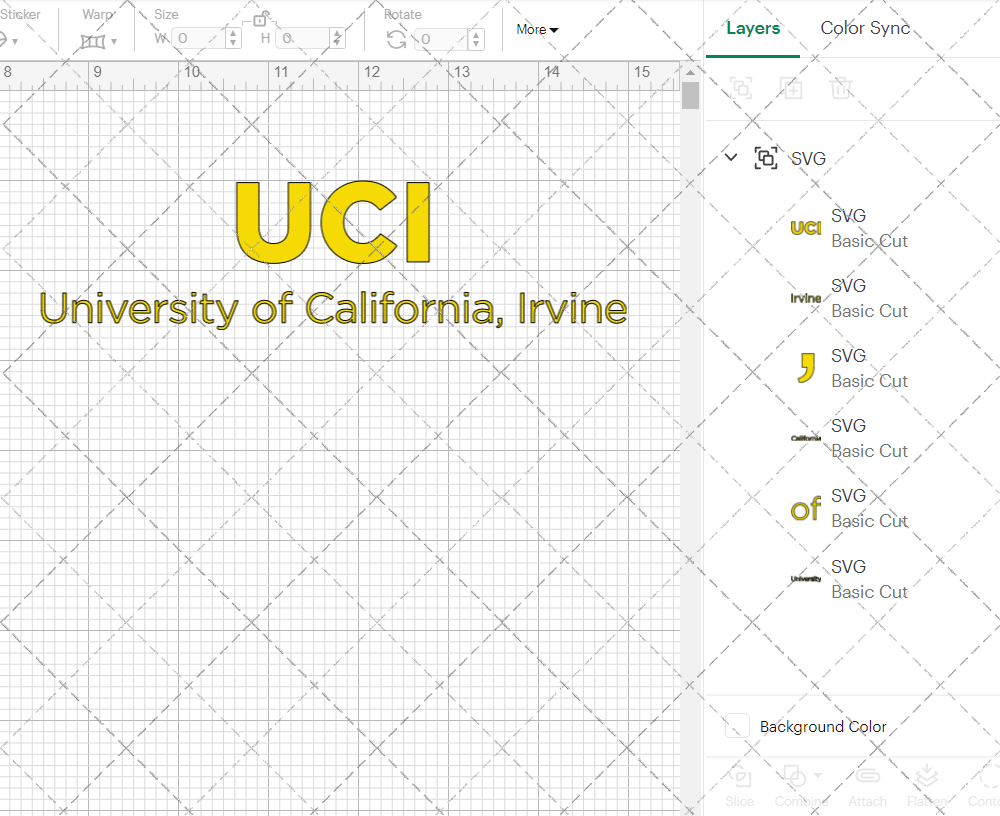Click the group layers icon
The width and height of the screenshot is (1000, 816).
pyautogui.click(x=740, y=88)
